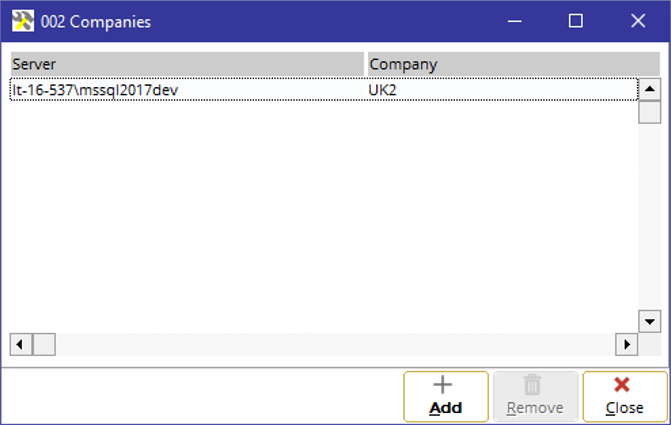Screen dimensions: 671x425
Task: Sort by the Server column header
Action: click(187, 64)
